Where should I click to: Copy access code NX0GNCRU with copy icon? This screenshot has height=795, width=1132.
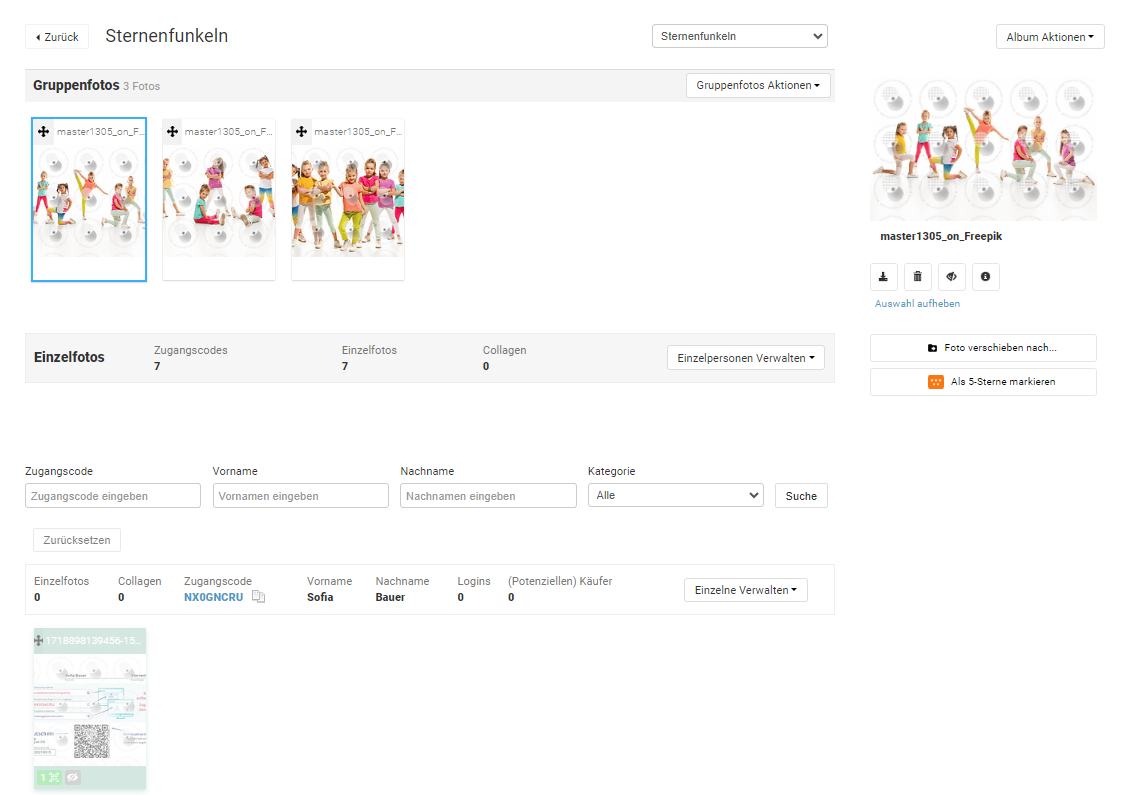(258, 596)
